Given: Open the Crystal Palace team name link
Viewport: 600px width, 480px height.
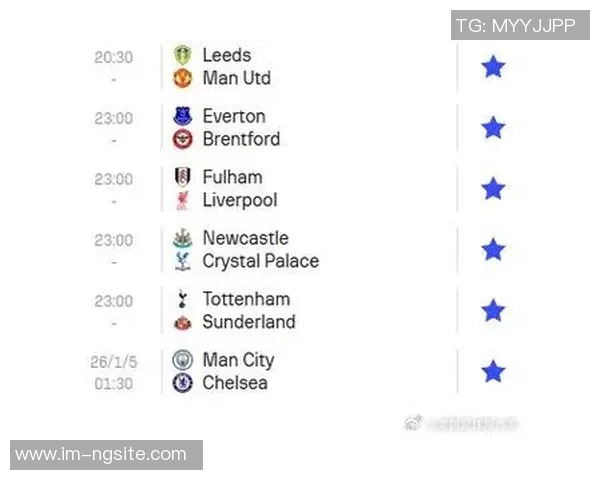Looking at the screenshot, I should [x=260, y=261].
